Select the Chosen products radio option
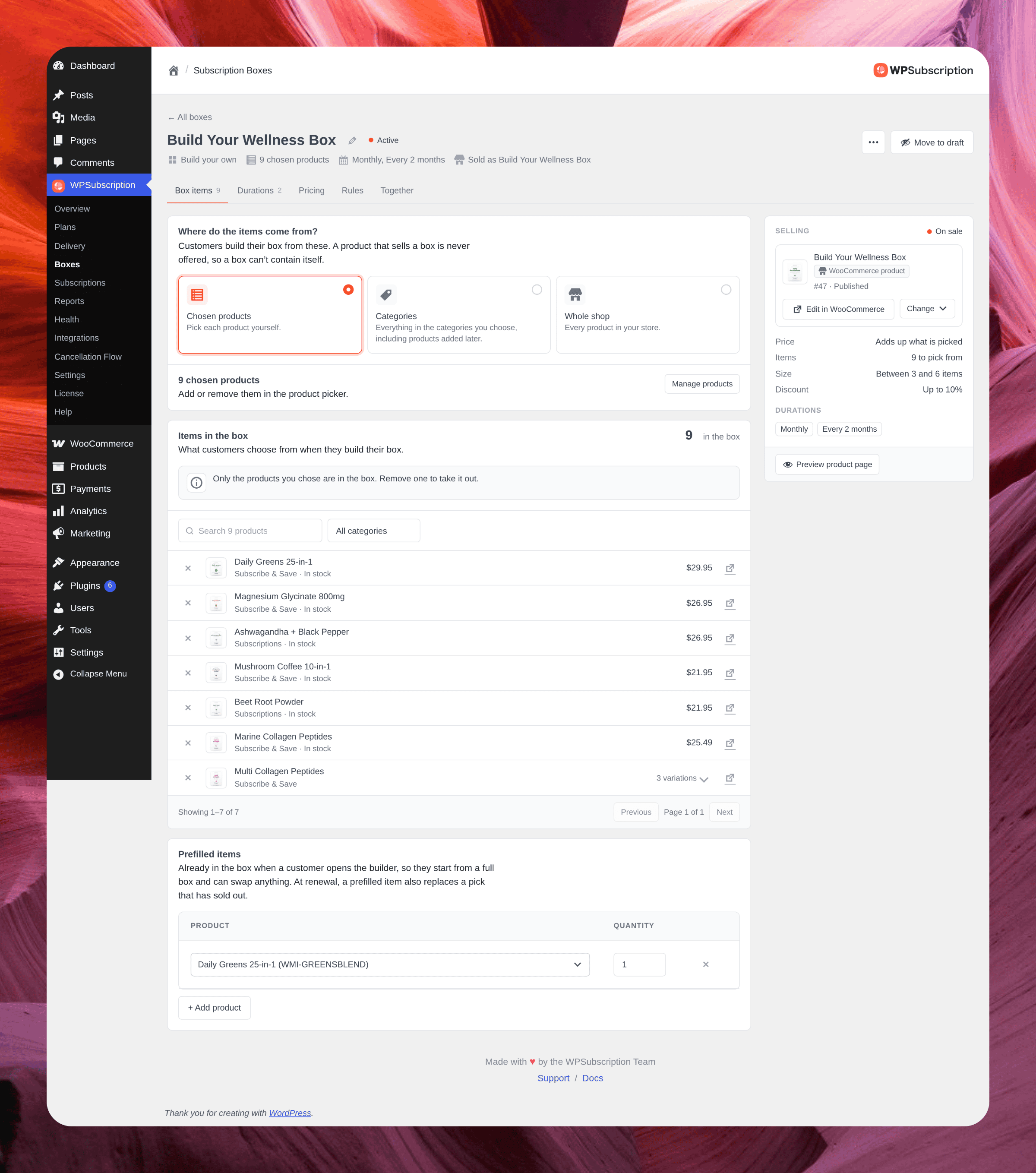The height and width of the screenshot is (1173, 1036). (x=348, y=290)
